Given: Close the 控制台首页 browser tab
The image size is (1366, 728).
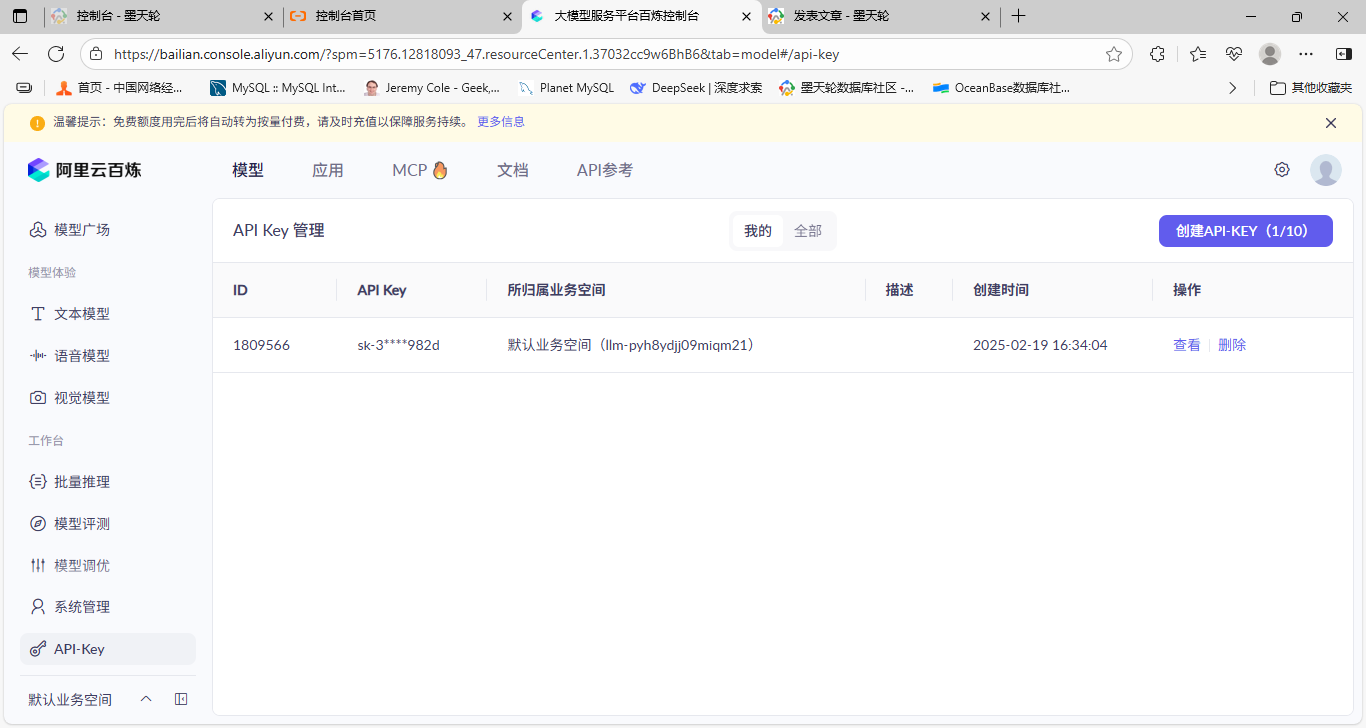Looking at the screenshot, I should [507, 16].
